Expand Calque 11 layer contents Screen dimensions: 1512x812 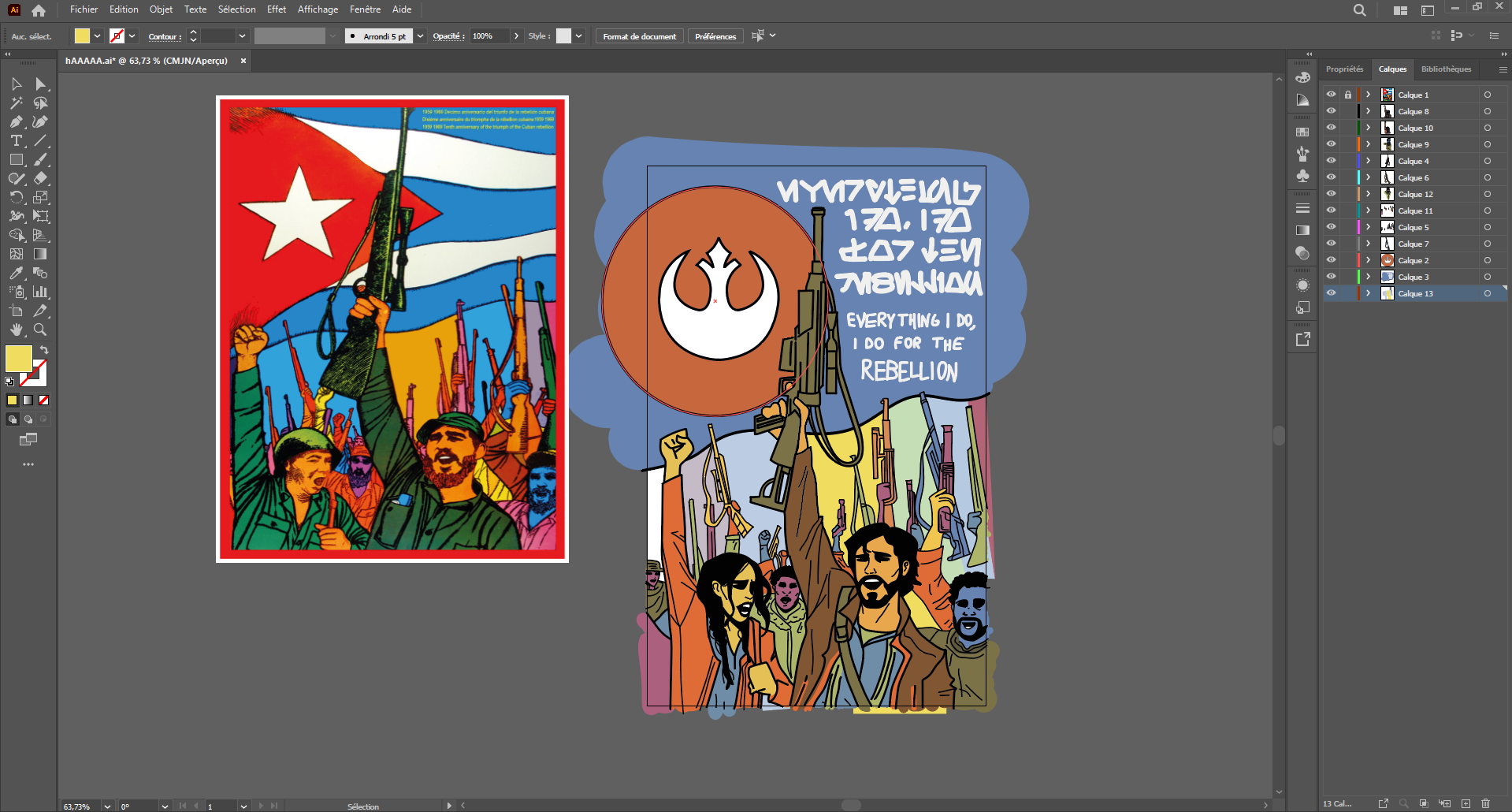point(1369,210)
